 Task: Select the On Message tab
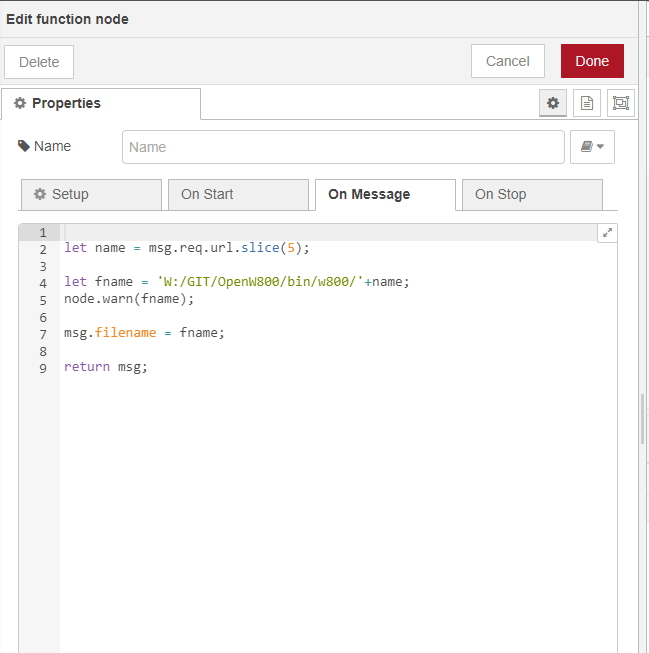click(384, 194)
